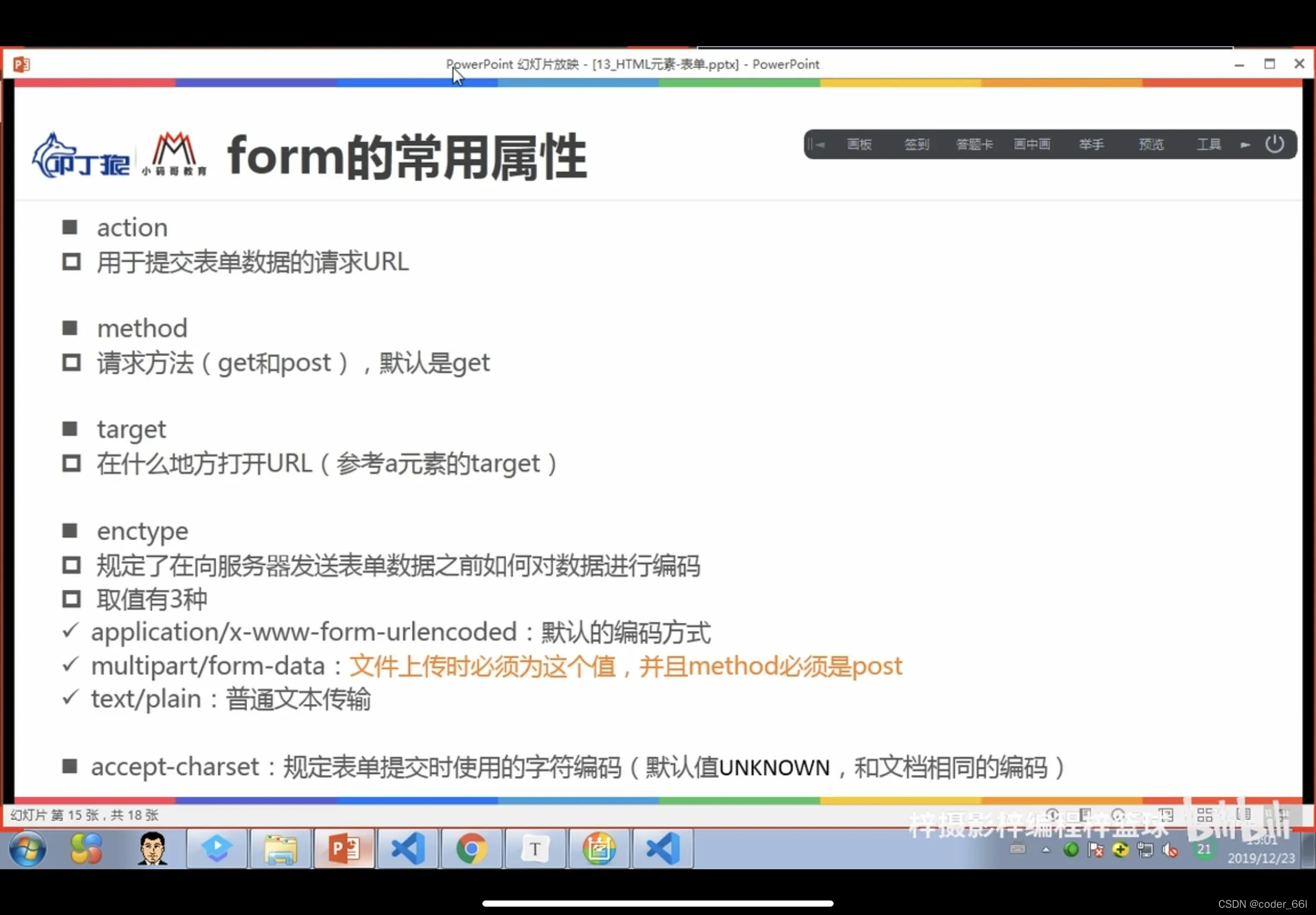Click the power icon on floating toolbar

(1274, 144)
